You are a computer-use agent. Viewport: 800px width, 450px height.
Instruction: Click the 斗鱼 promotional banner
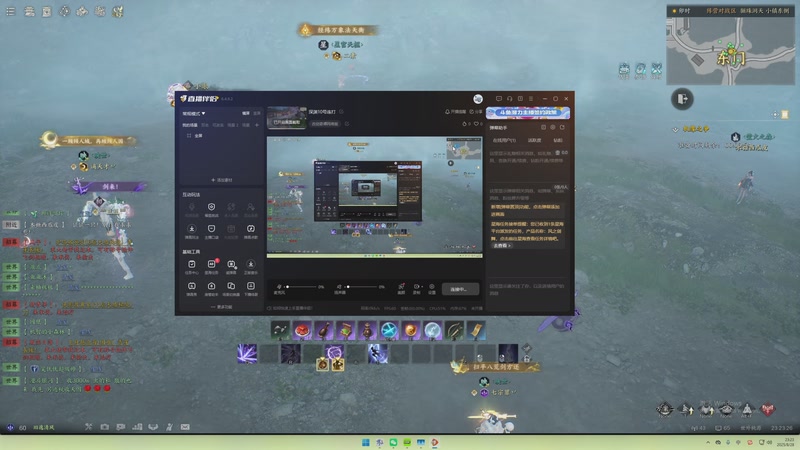click(x=528, y=112)
